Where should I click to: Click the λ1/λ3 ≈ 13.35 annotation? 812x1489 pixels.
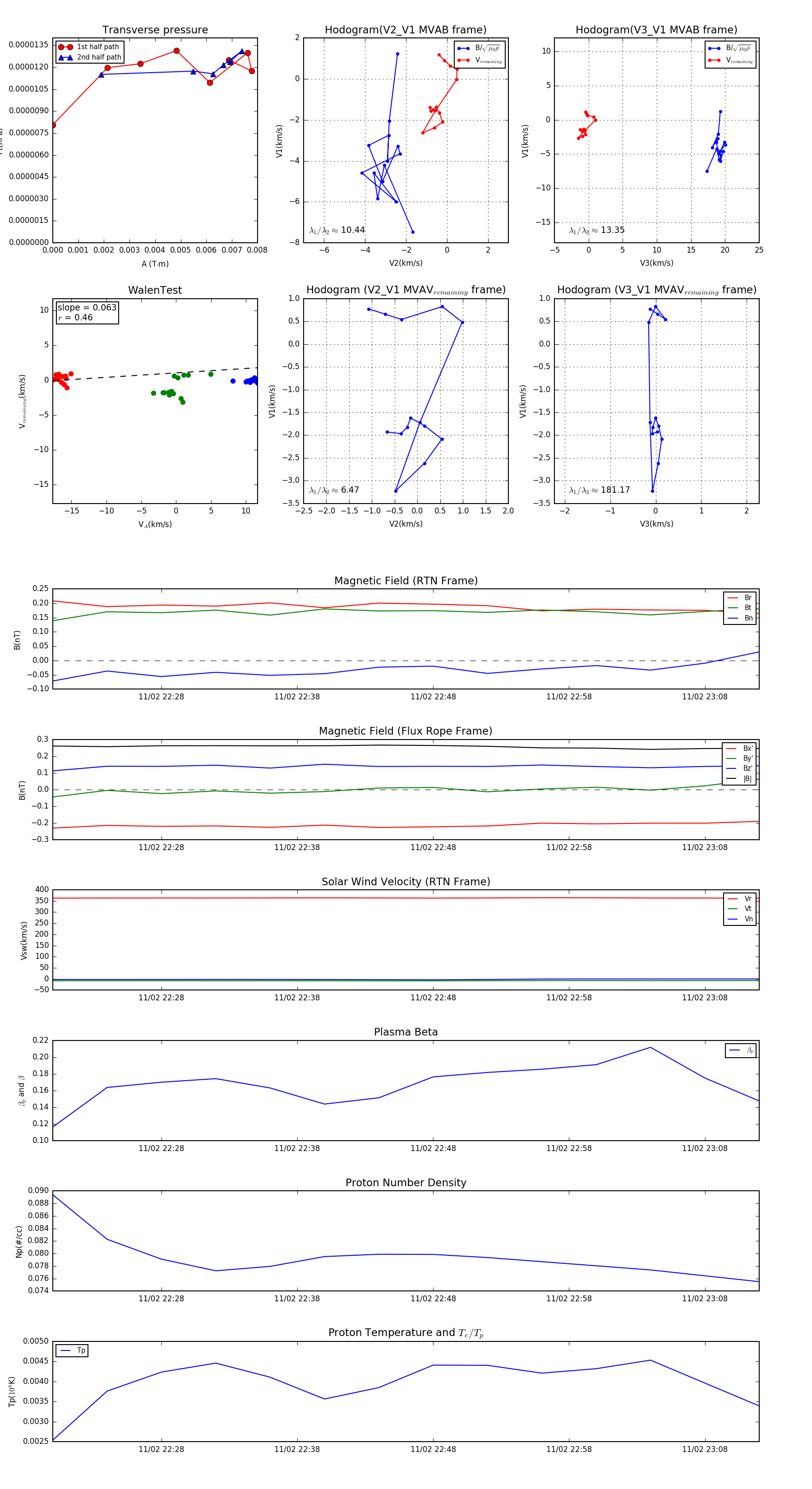click(596, 230)
